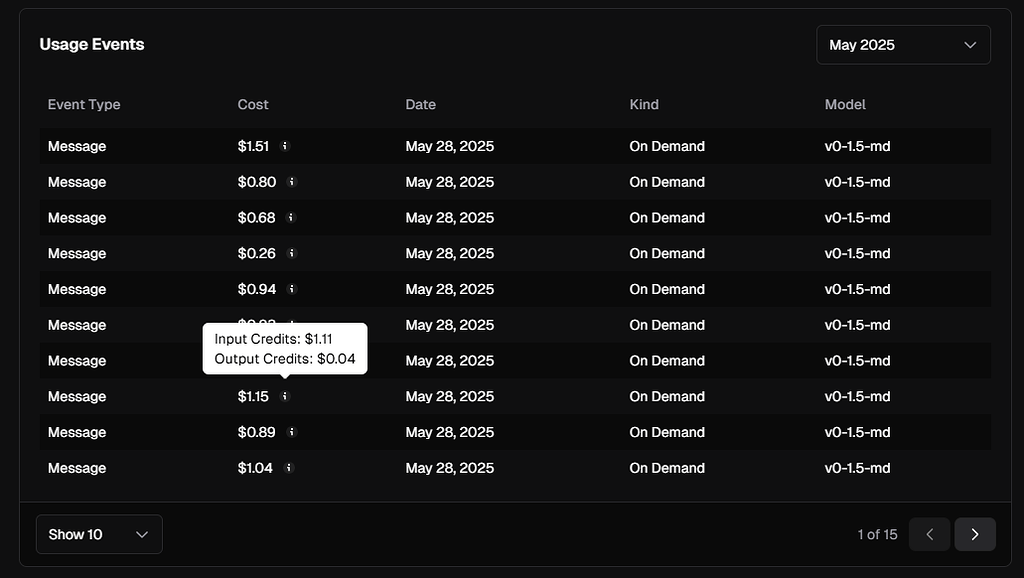Click info icon beside $1.15 cost
Screen dimensions: 1024x578
(285, 397)
